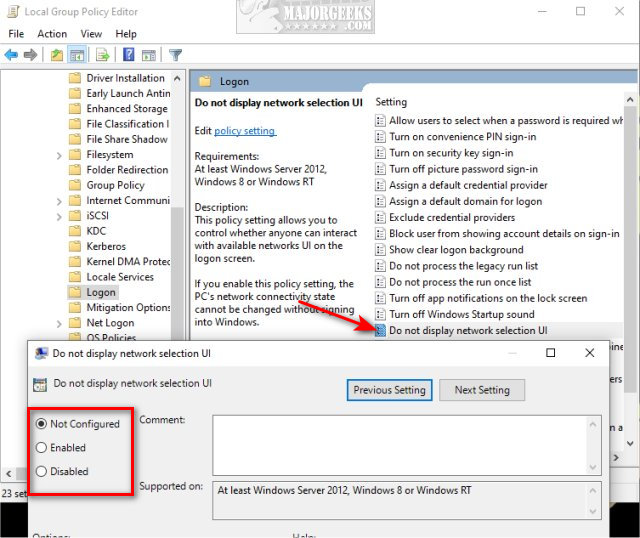Click icon for Turn off Windows Startup sound
Screen dimensions: 640x538
click(380, 314)
